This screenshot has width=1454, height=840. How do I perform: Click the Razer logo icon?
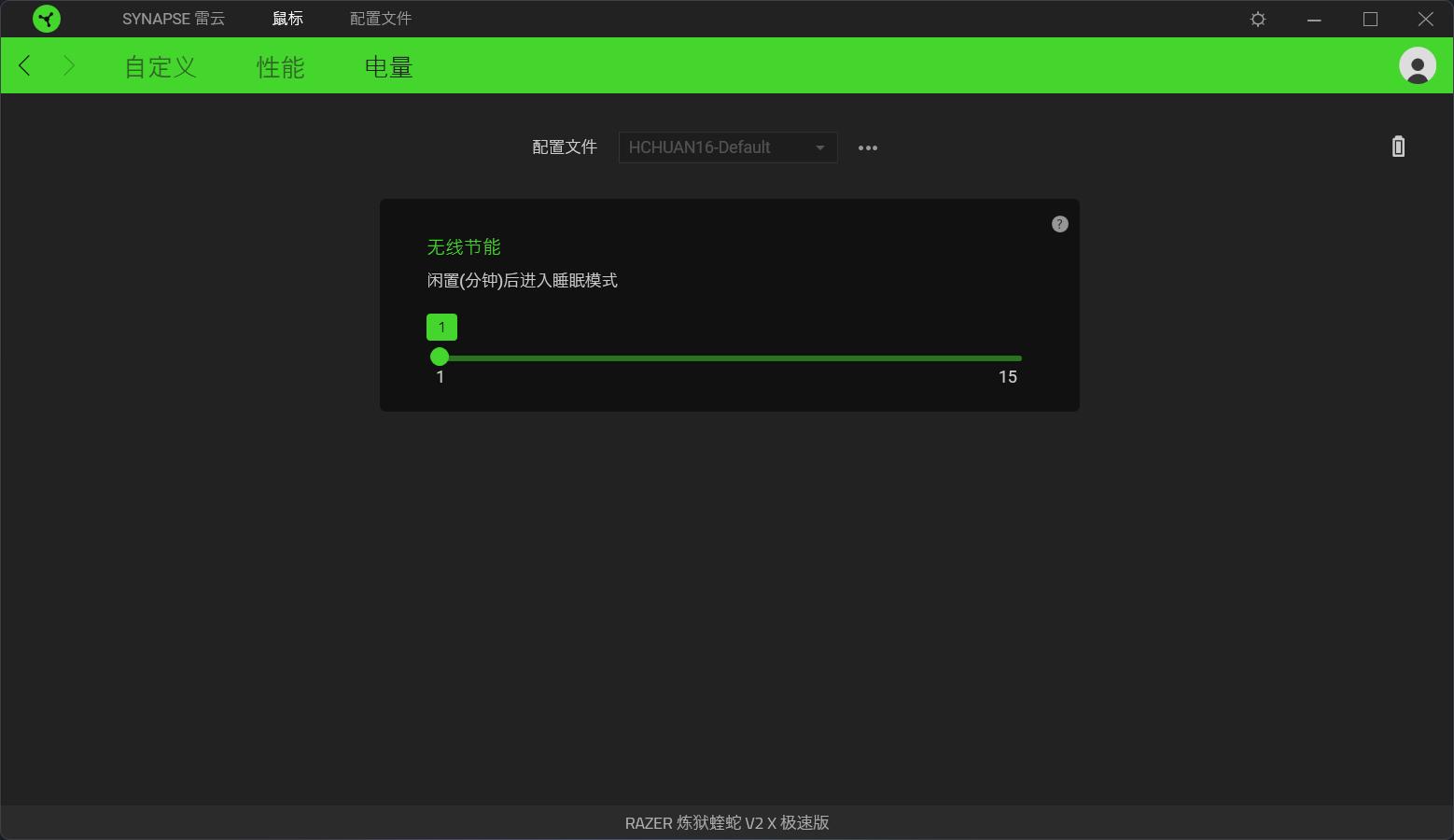[x=46, y=19]
